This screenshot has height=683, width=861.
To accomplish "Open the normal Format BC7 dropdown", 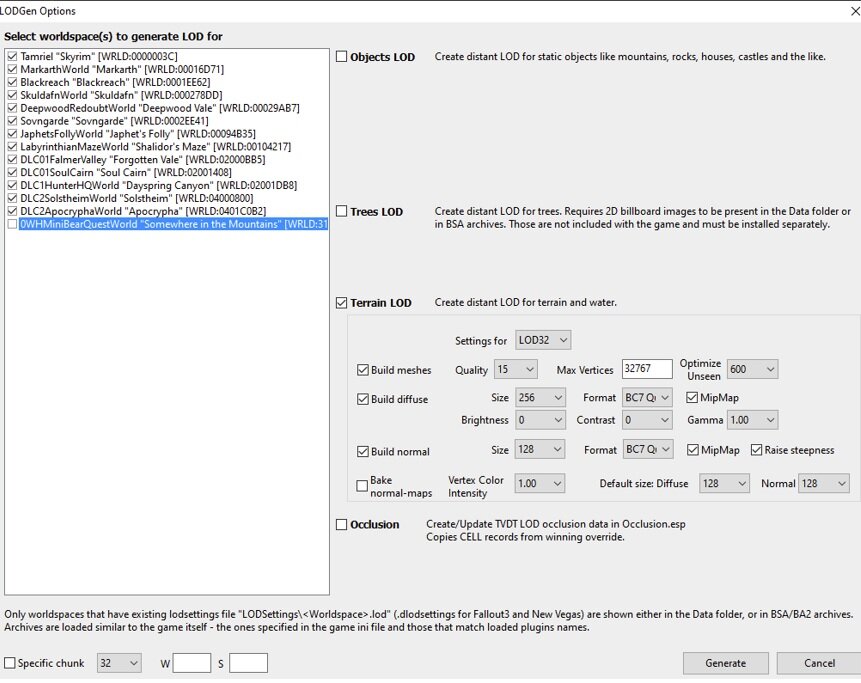I will tap(648, 450).
